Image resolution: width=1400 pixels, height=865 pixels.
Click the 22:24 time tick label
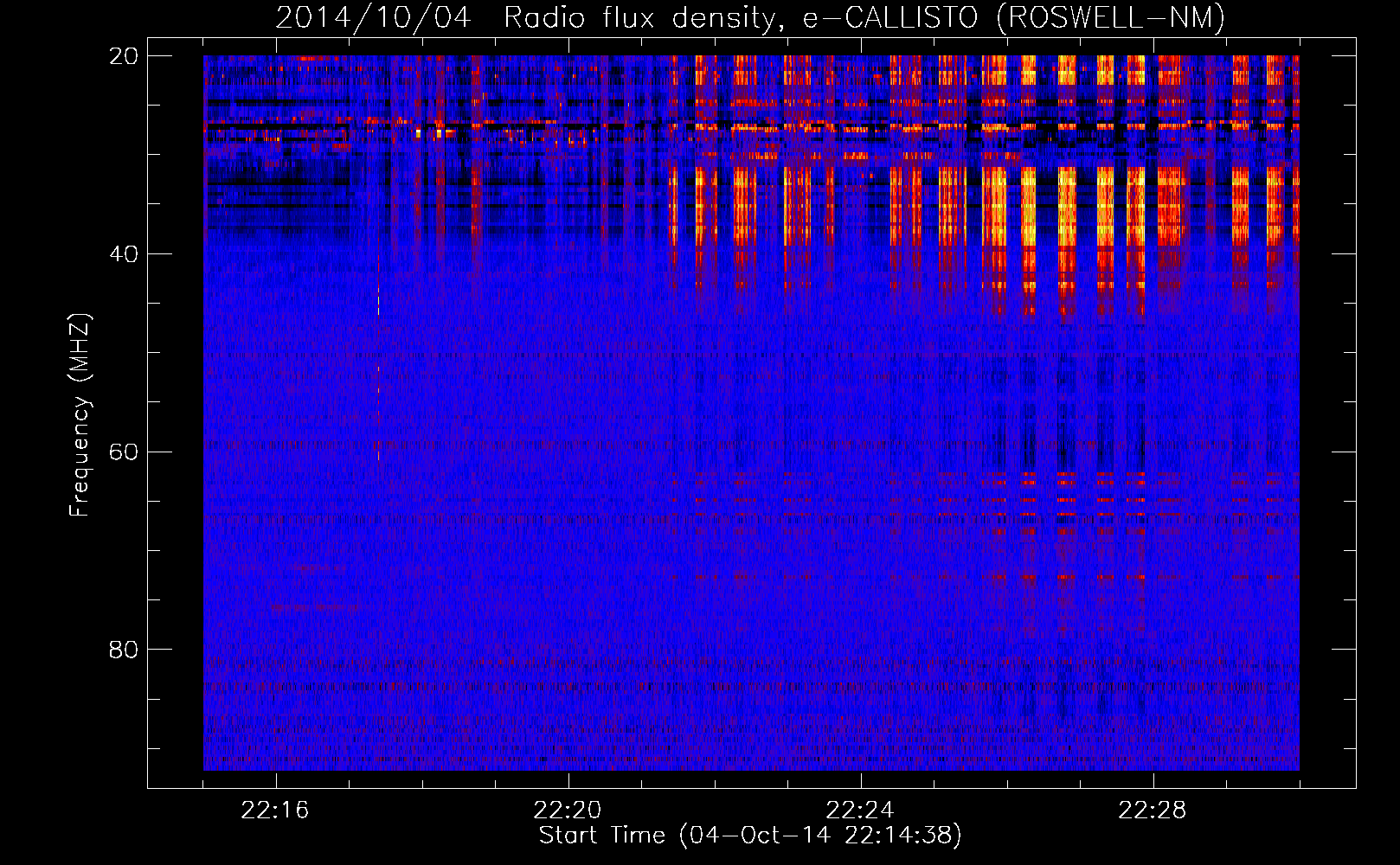tap(860, 811)
